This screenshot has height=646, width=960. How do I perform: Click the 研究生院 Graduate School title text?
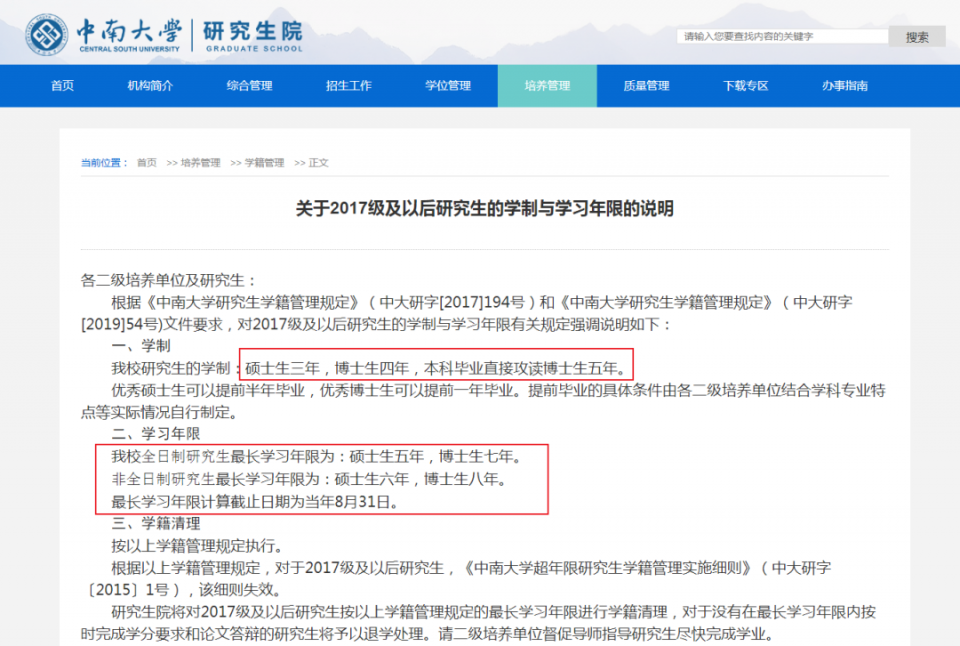(253, 35)
